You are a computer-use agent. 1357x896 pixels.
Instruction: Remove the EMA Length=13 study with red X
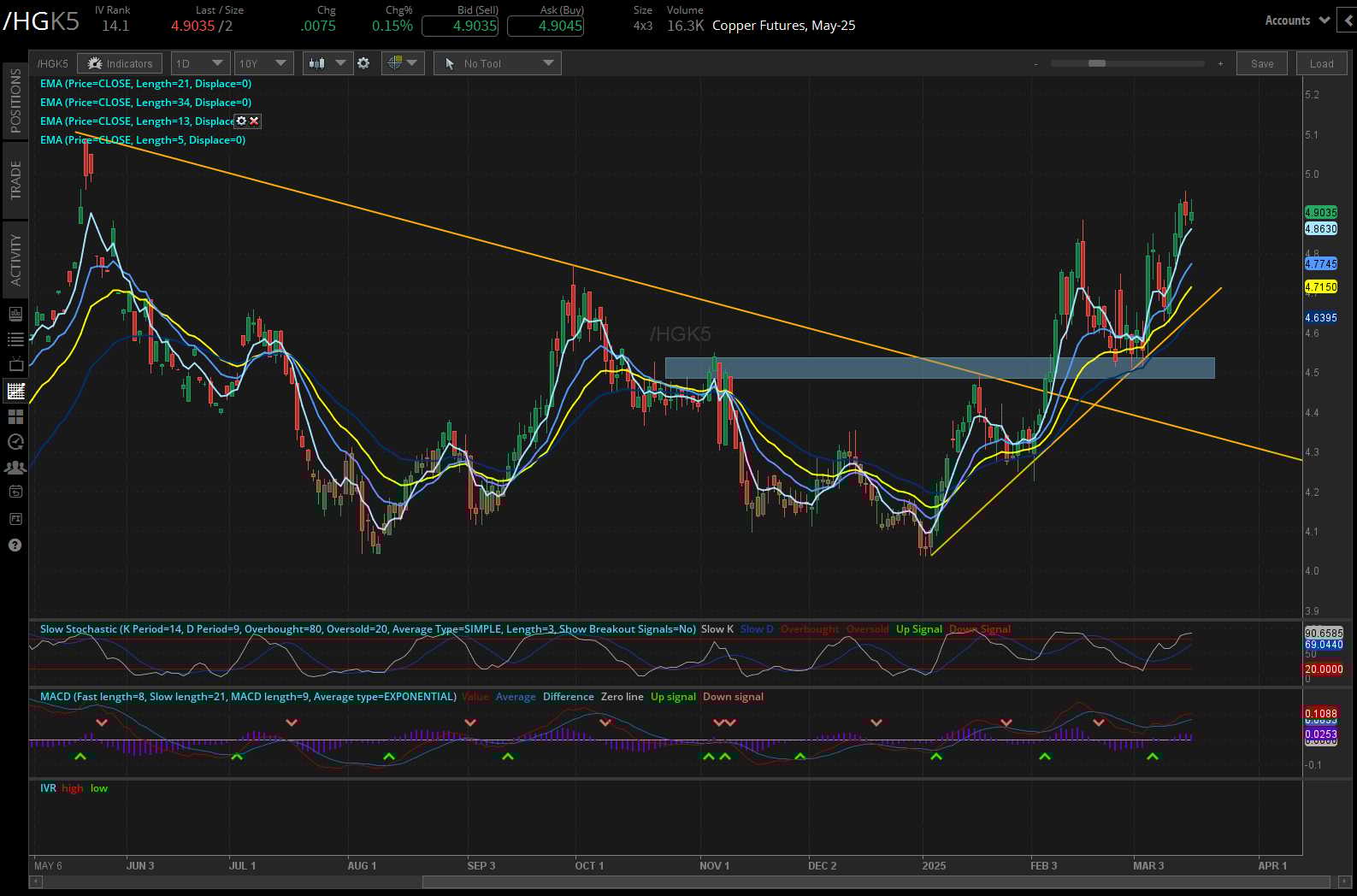coord(254,121)
